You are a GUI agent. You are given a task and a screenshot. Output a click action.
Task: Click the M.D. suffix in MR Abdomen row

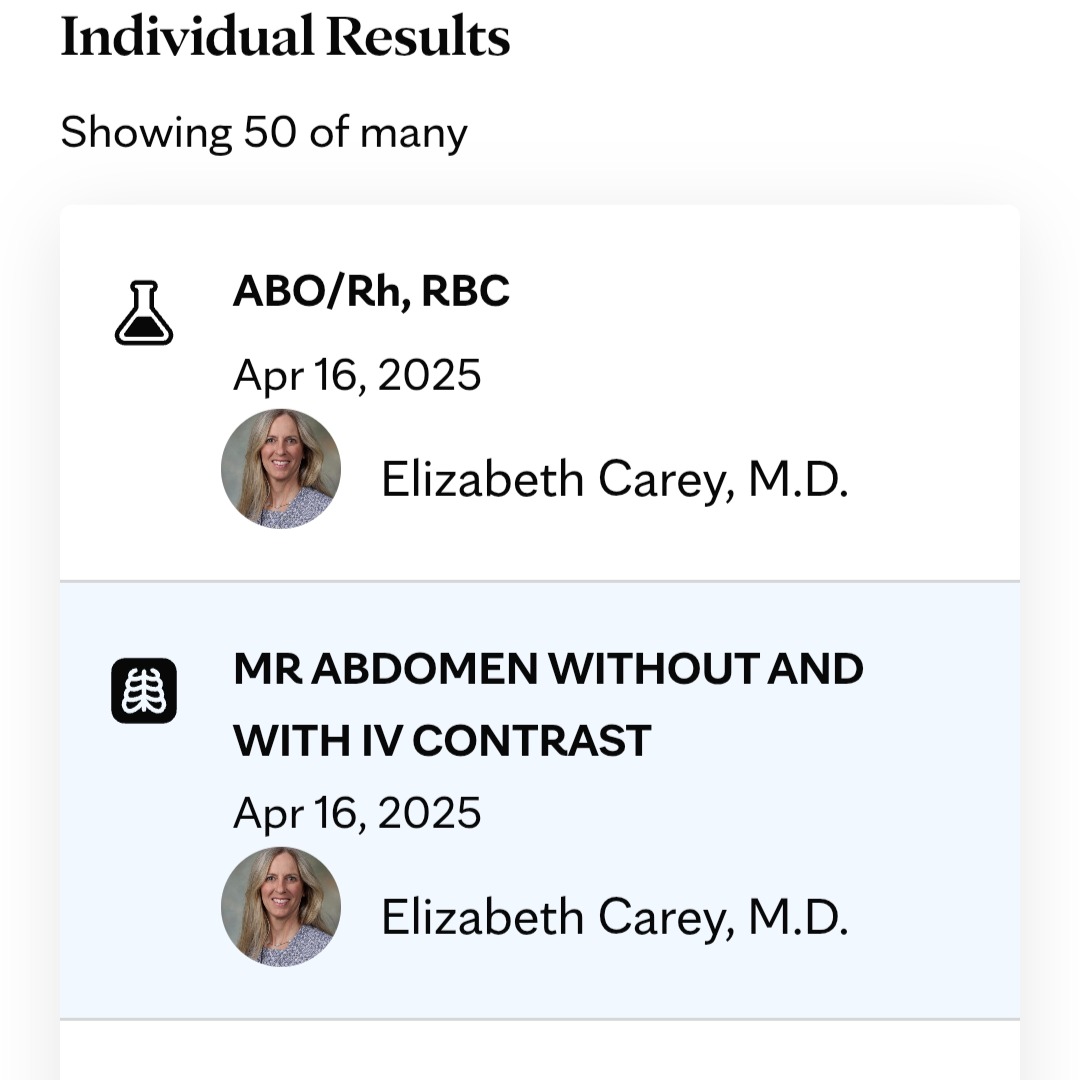[798, 917]
